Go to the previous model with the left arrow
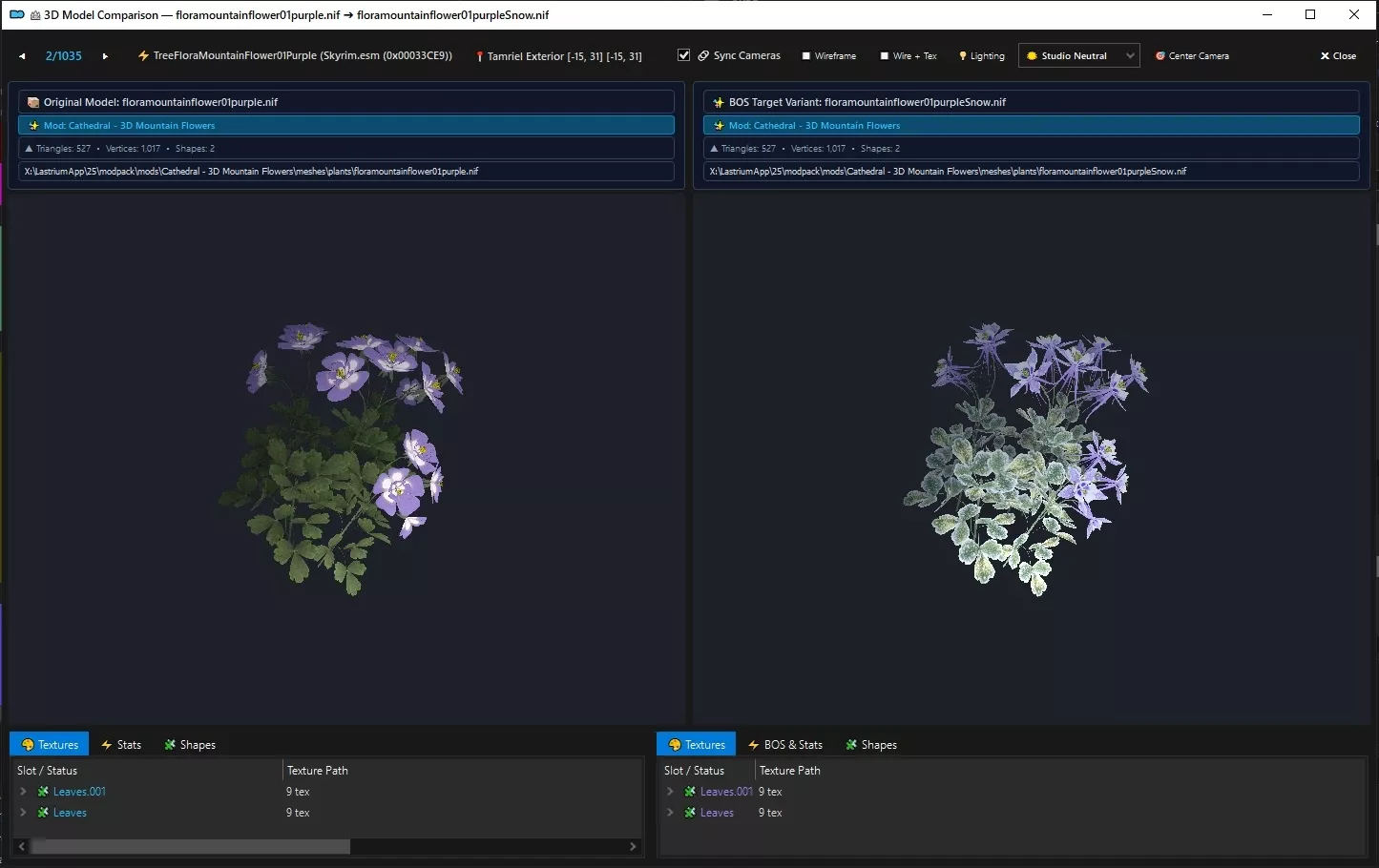The width and height of the screenshot is (1379, 868). (x=22, y=56)
